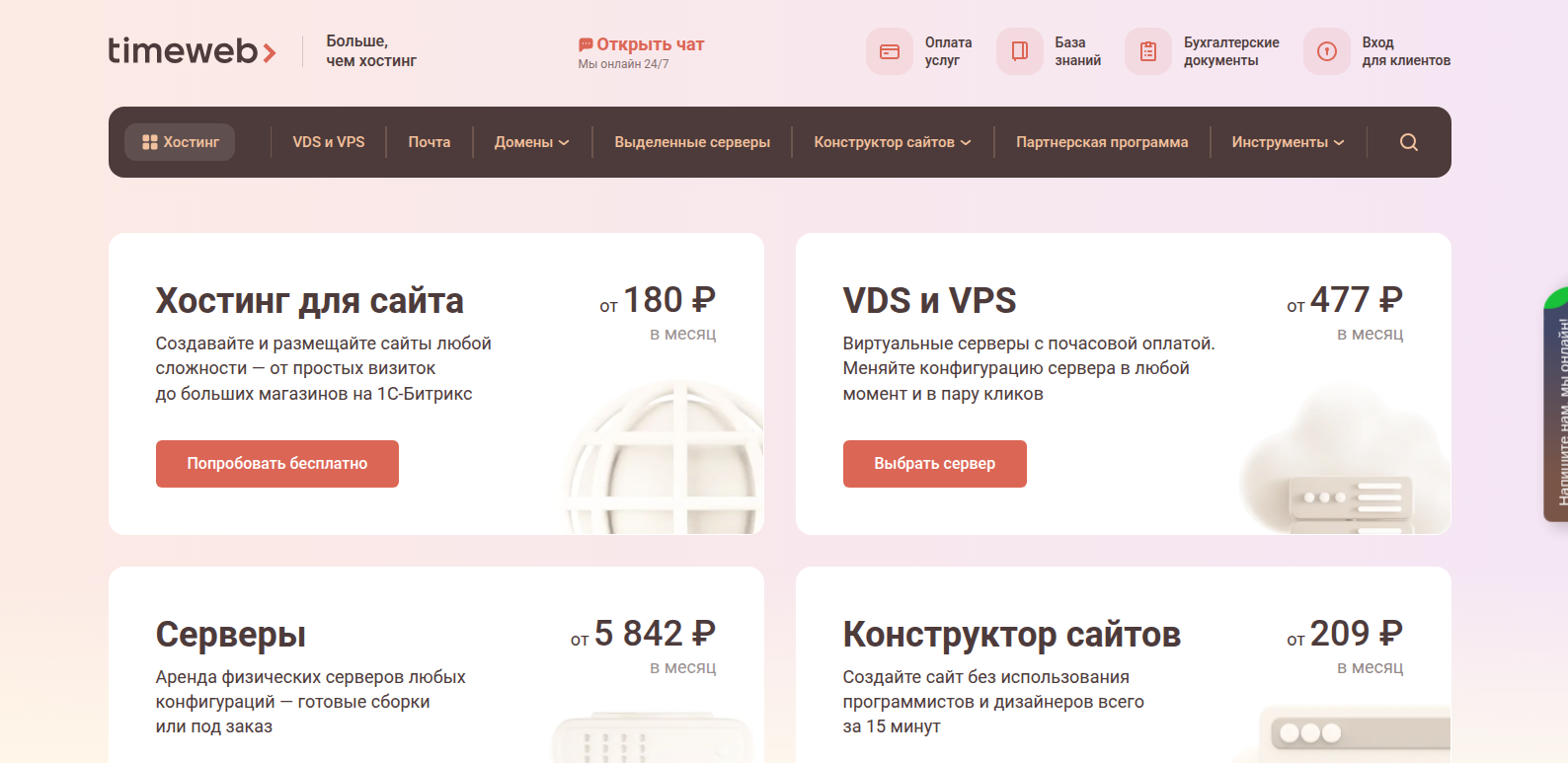Viewport: 1568px width, 763px height.
Task: Click the credit card payment icon
Action: pos(889,51)
